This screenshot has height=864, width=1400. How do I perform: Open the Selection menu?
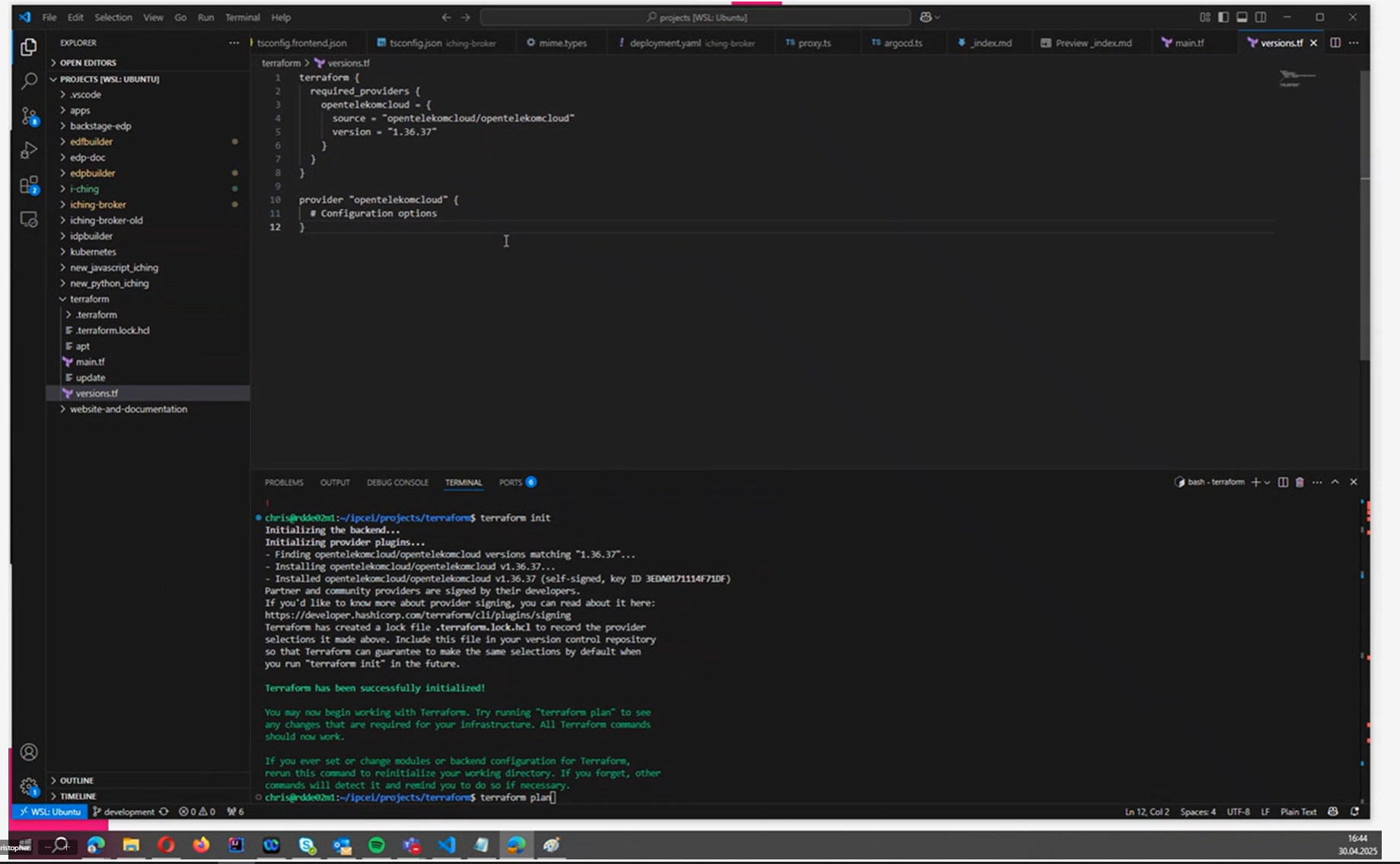coord(113,17)
